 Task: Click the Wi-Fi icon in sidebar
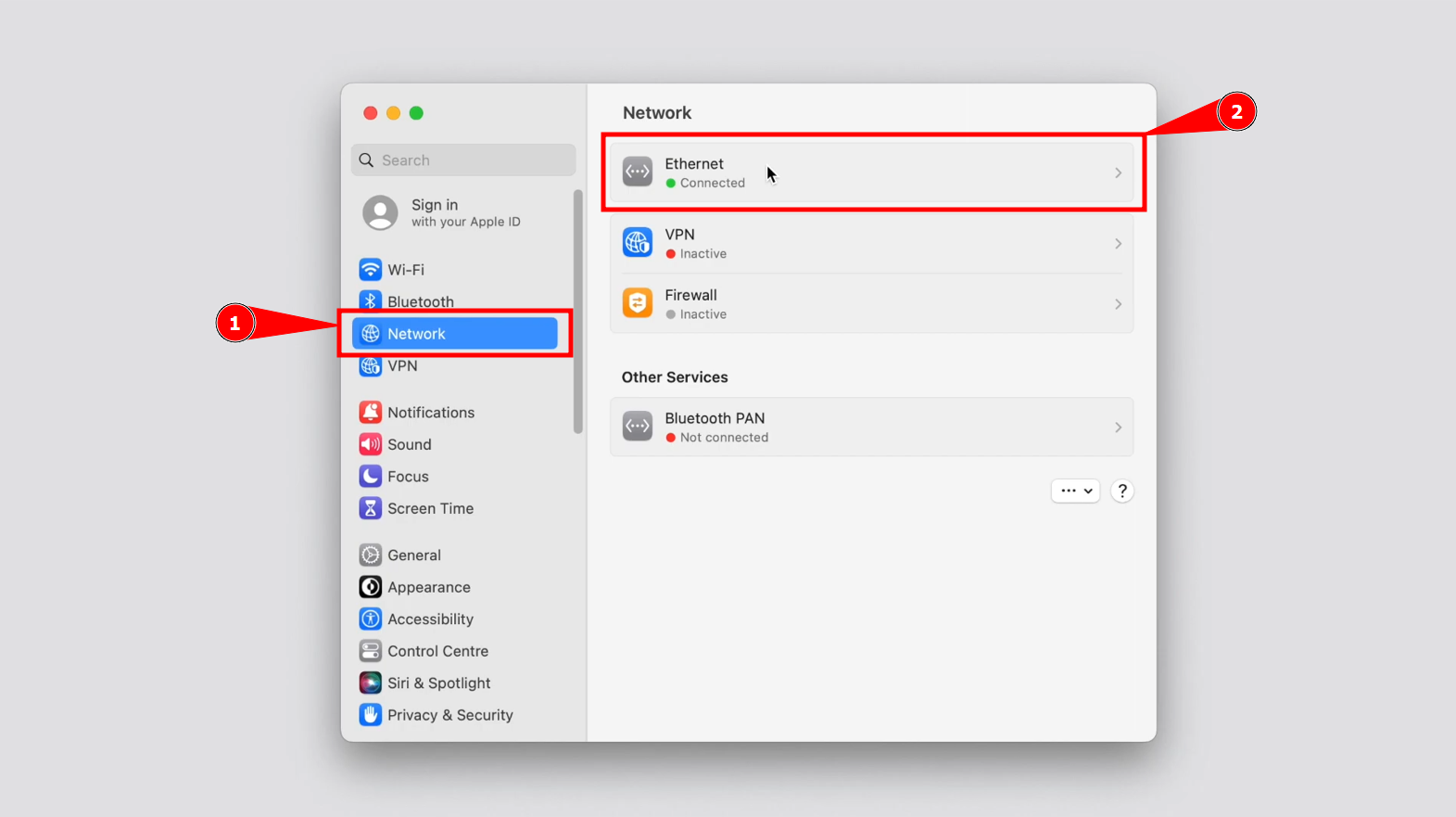pos(370,270)
